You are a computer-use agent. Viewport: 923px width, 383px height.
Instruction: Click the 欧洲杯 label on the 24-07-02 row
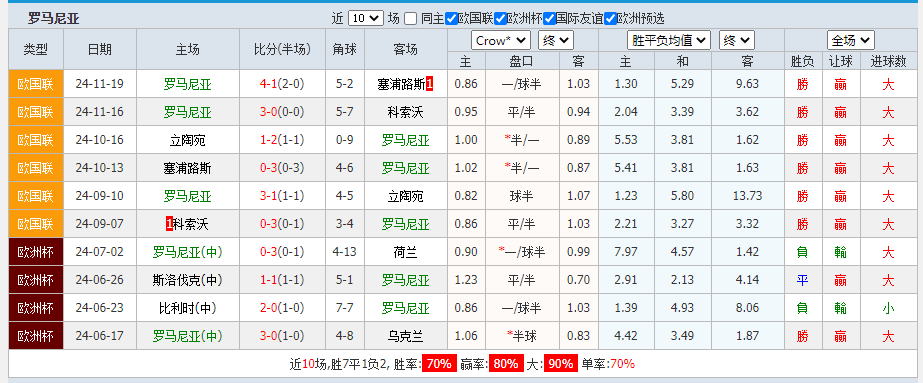35,252
